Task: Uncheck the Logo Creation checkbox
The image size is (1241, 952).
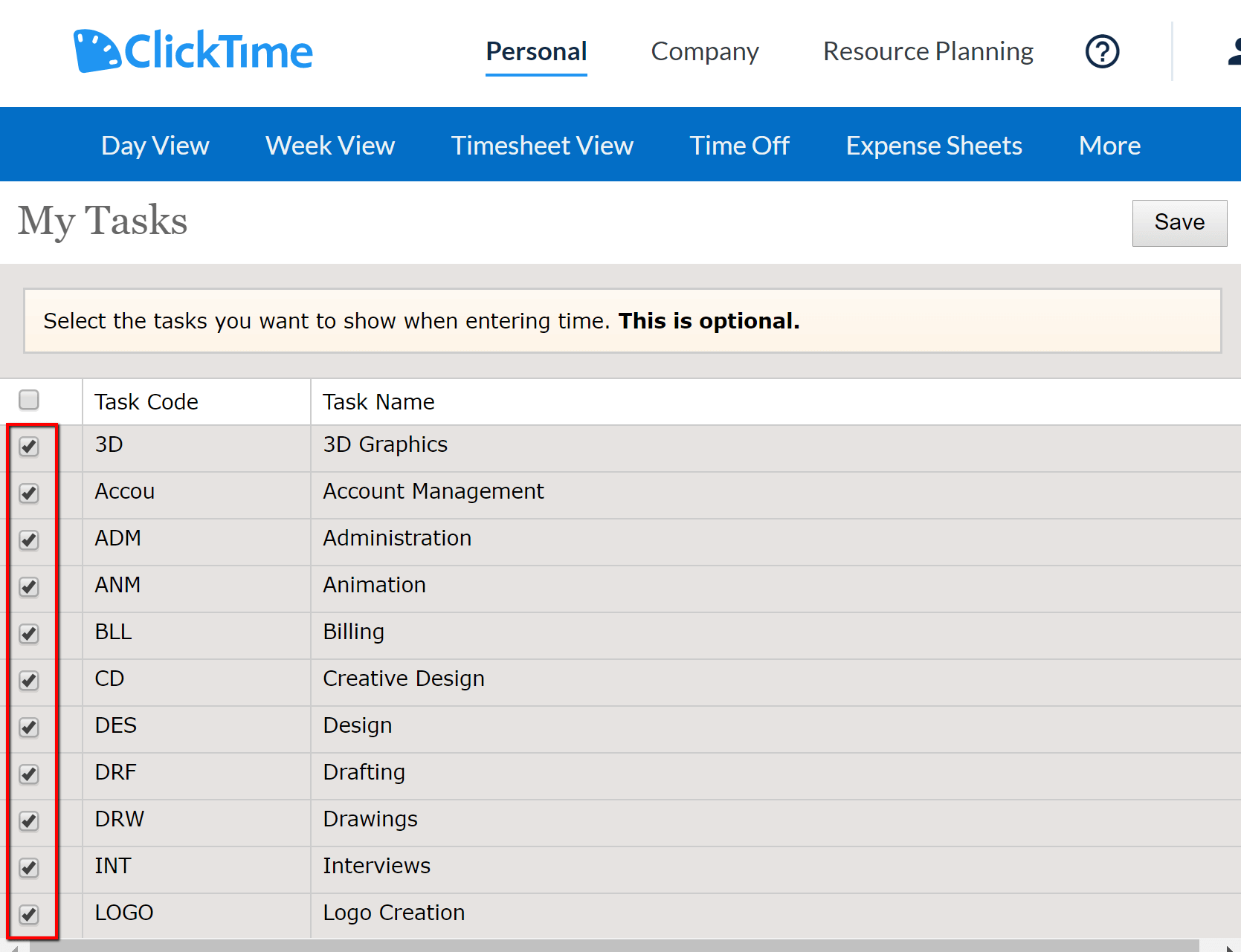Action: tap(29, 916)
